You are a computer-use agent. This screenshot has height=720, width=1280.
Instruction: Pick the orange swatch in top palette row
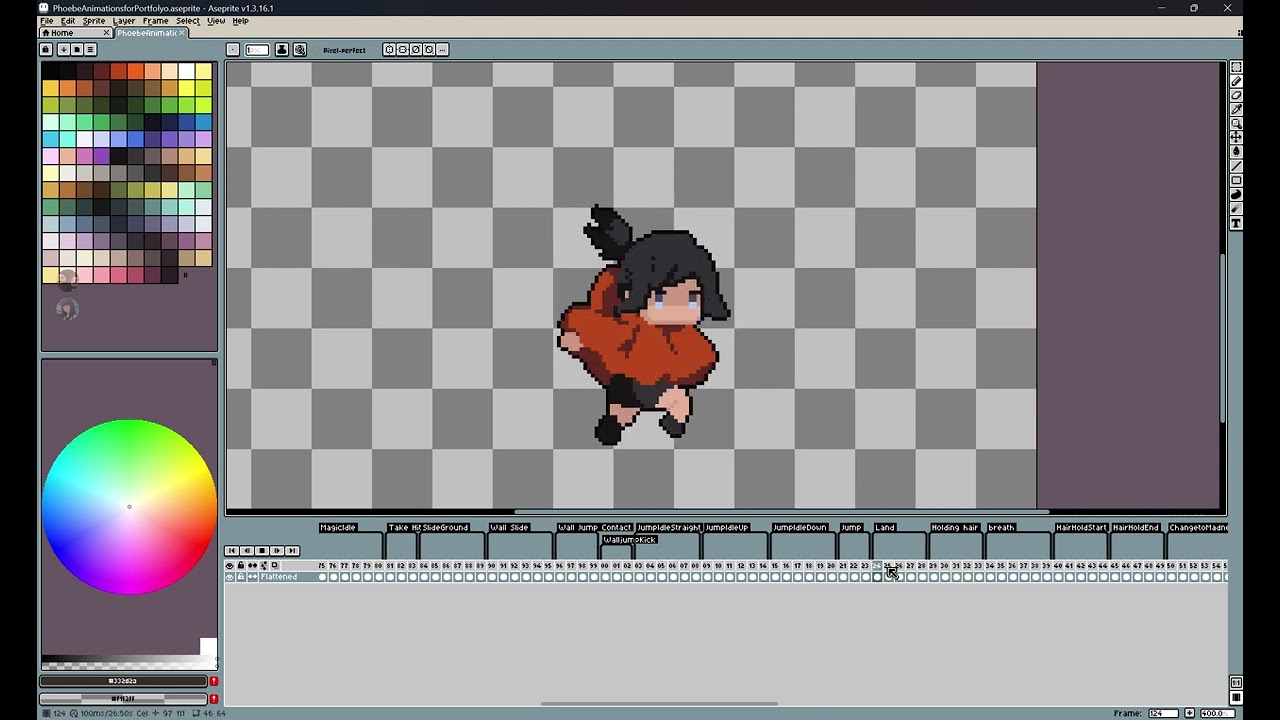(x=135, y=71)
